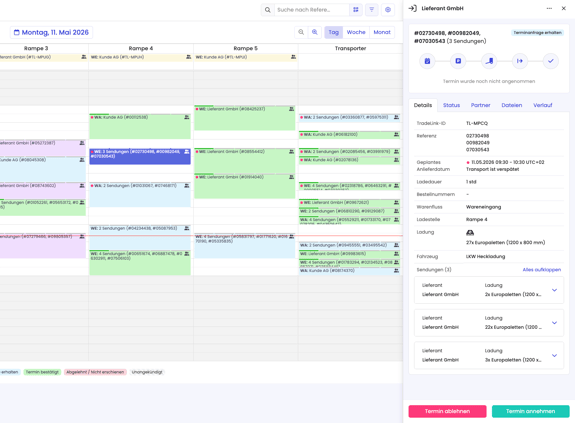Open the three-dot menu in Lieferant panel

coord(549,8)
